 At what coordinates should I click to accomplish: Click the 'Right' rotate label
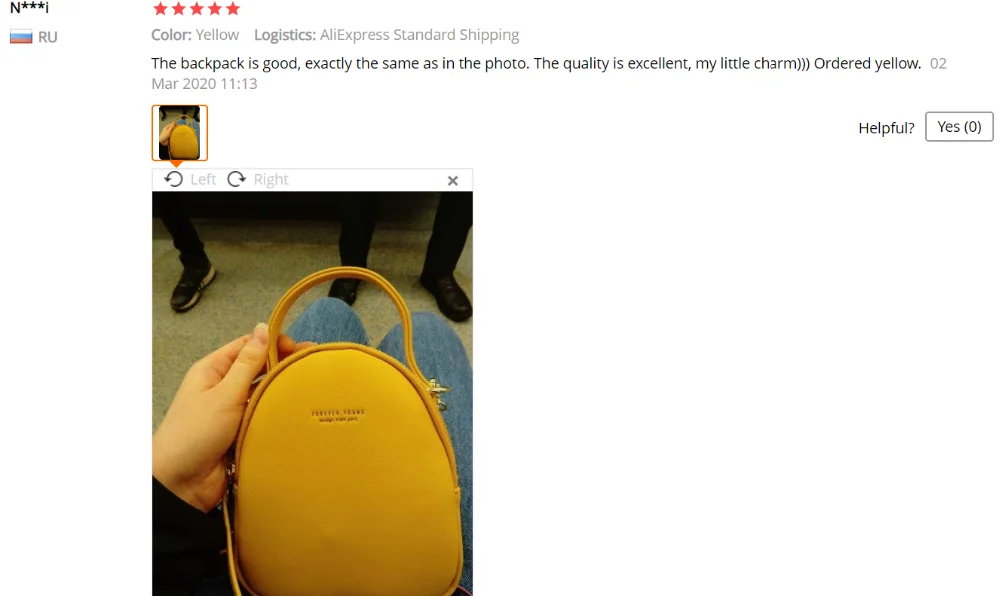click(x=271, y=179)
